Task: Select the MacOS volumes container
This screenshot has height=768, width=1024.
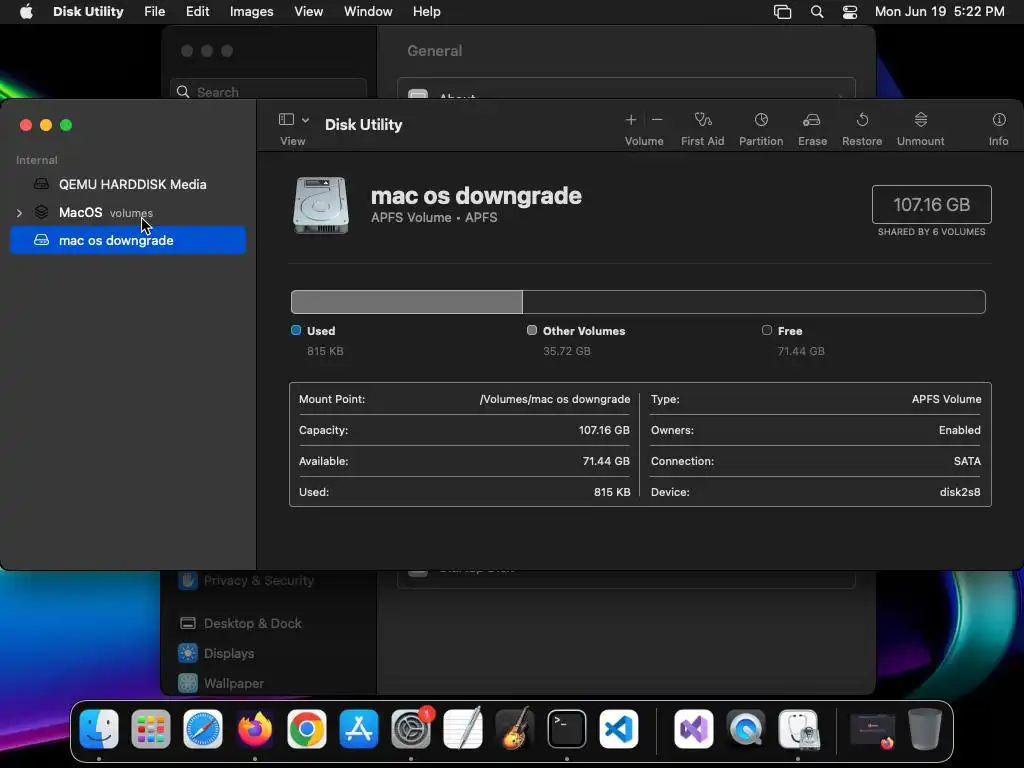Action: pos(128,212)
